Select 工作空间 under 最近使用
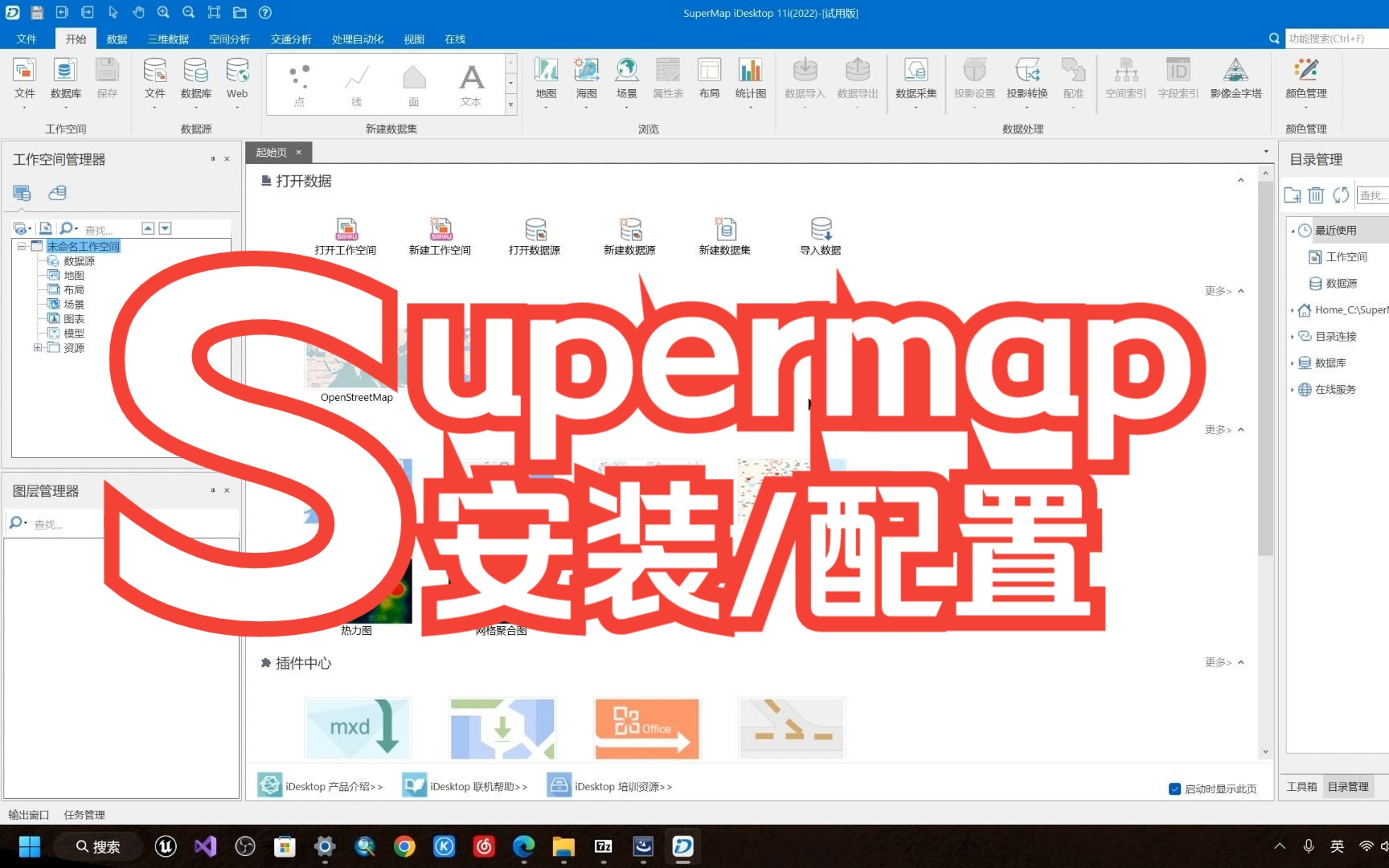1389x868 pixels. (x=1346, y=257)
